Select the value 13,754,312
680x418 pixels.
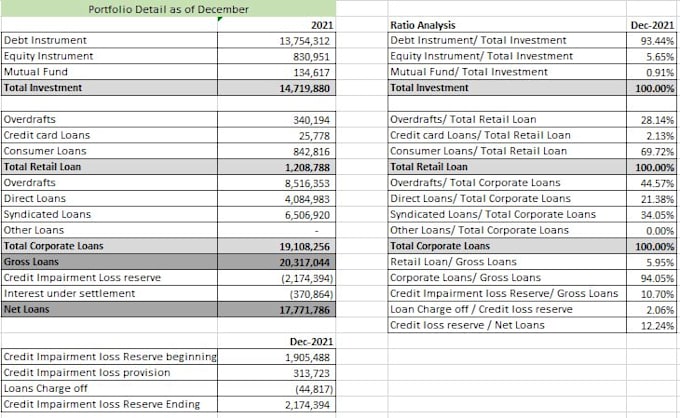click(x=277, y=40)
